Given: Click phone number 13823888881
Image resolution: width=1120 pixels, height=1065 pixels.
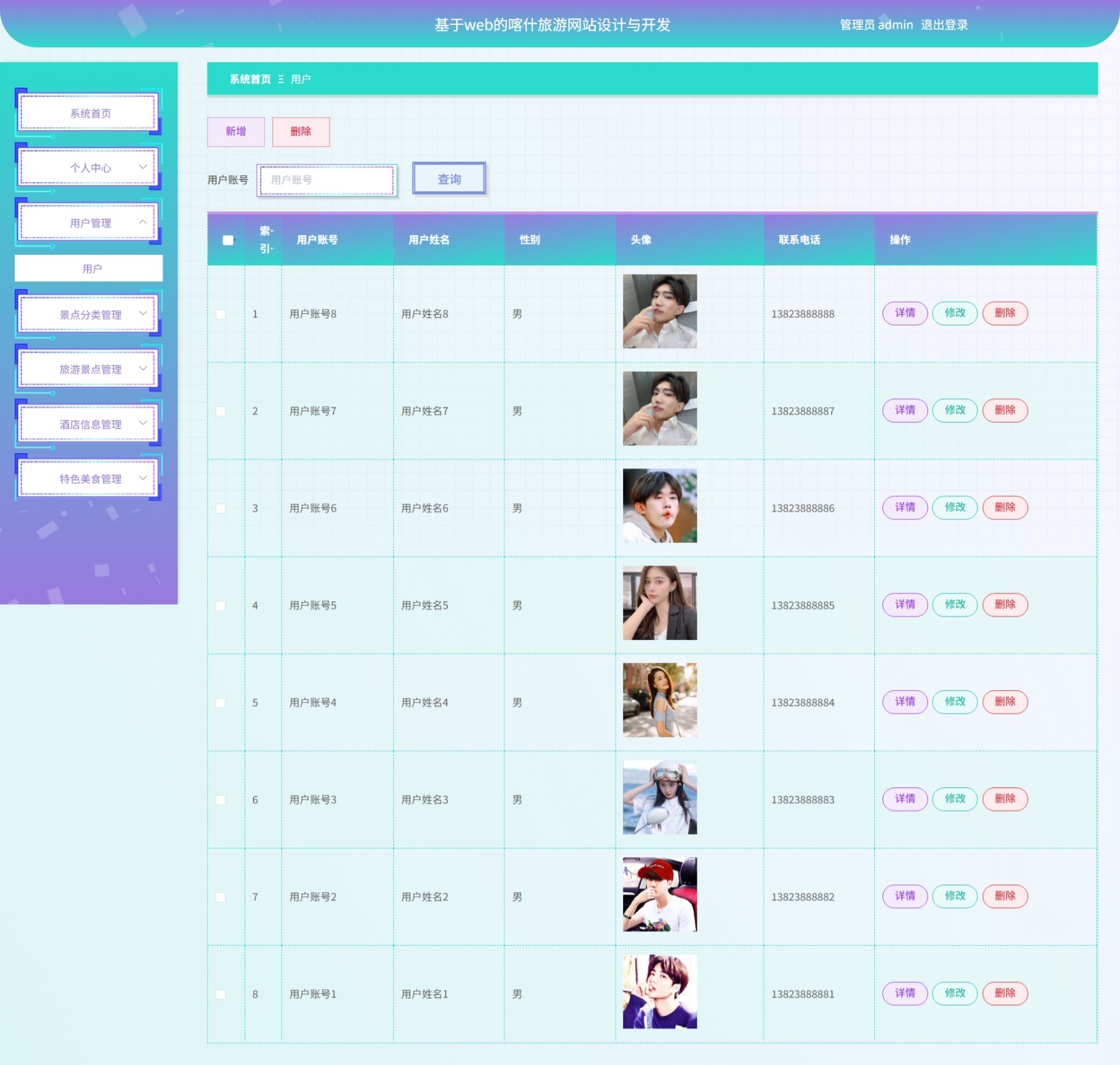Looking at the screenshot, I should pos(803,994).
